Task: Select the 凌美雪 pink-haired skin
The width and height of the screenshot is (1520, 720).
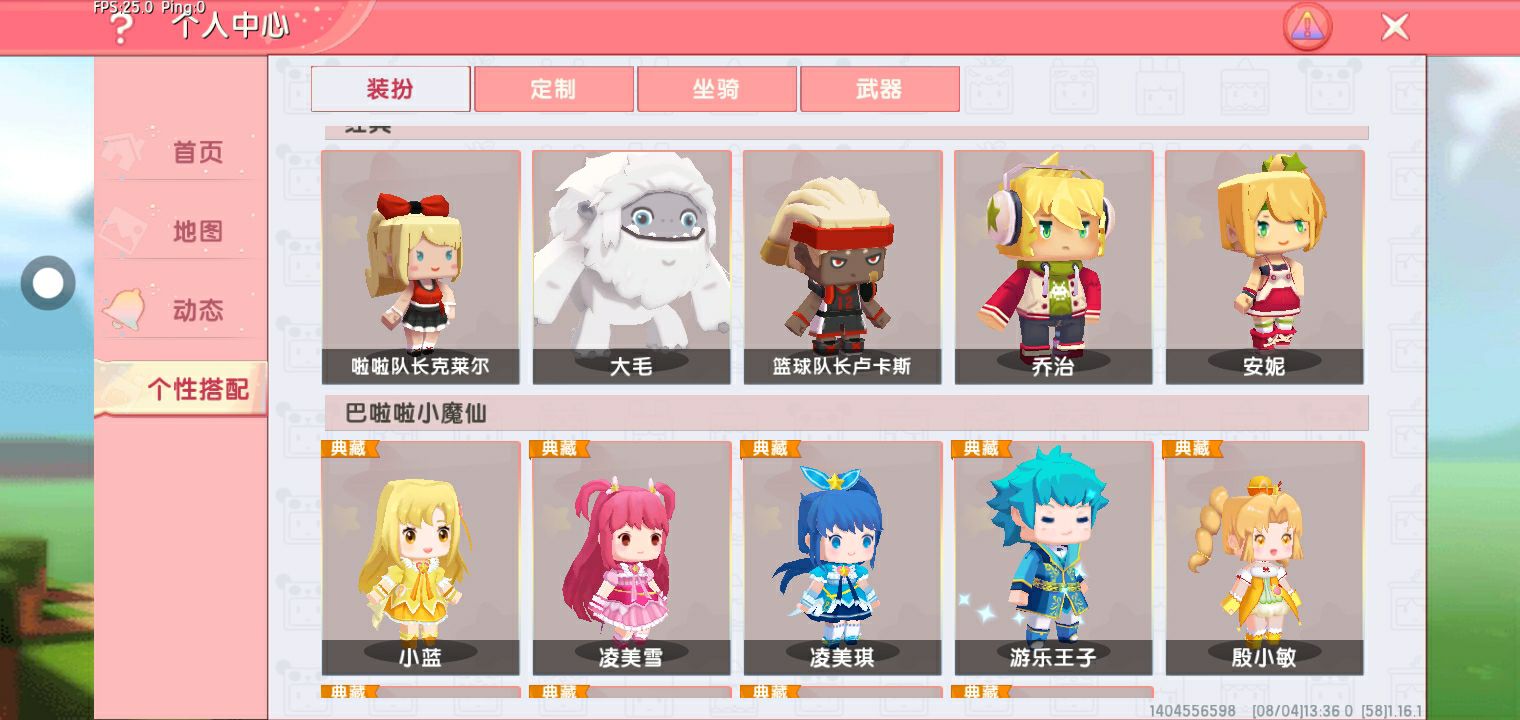Action: coord(632,558)
